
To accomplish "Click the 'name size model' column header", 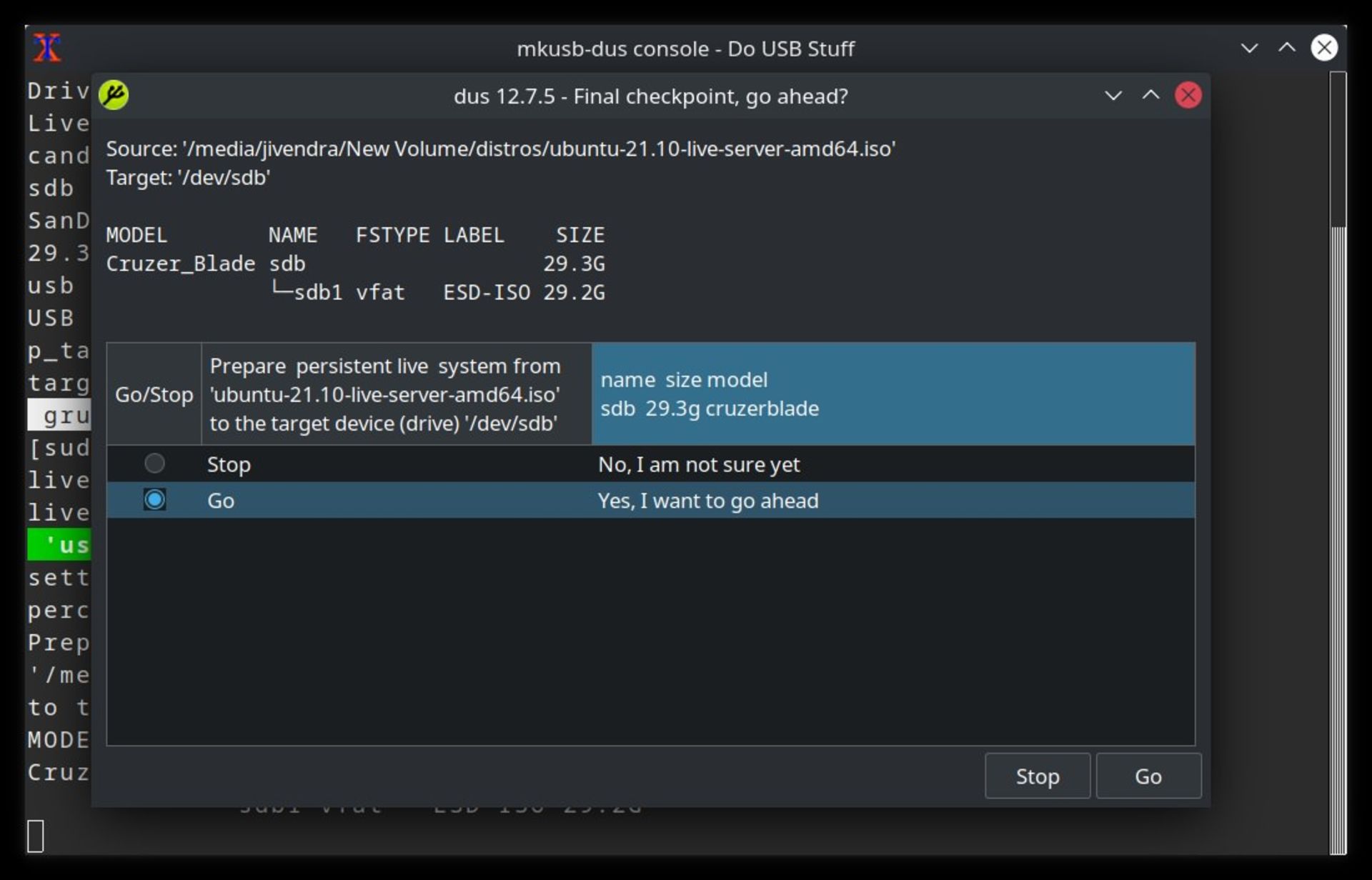I will click(x=893, y=394).
